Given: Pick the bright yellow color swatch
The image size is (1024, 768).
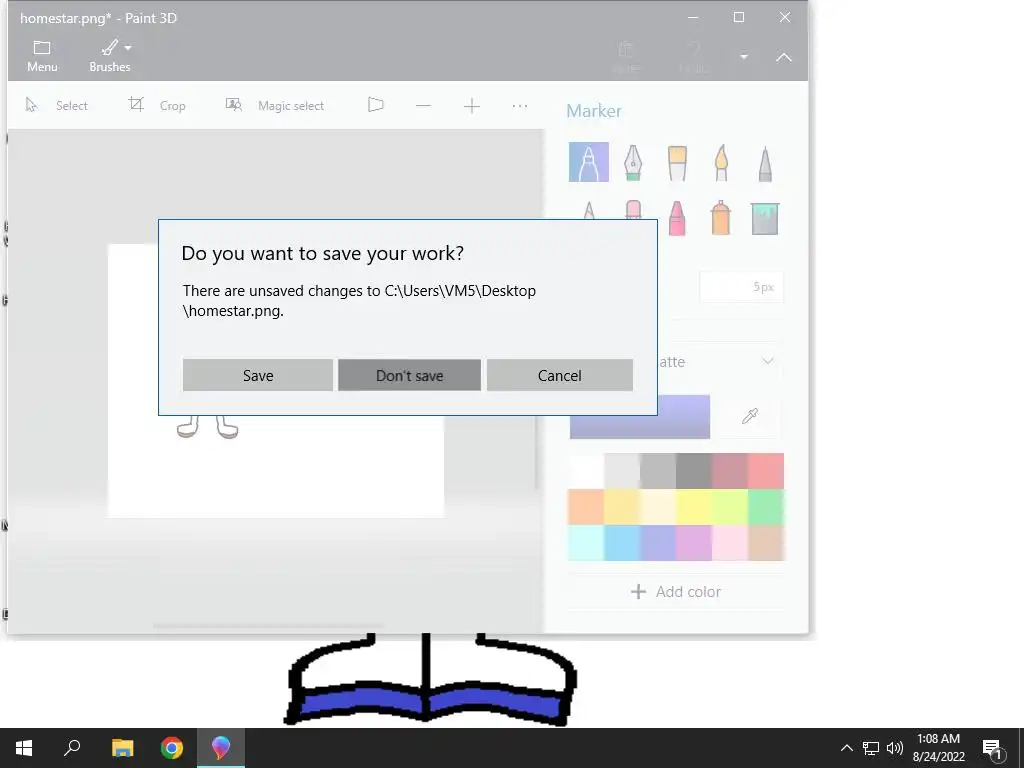Looking at the screenshot, I should tap(694, 507).
